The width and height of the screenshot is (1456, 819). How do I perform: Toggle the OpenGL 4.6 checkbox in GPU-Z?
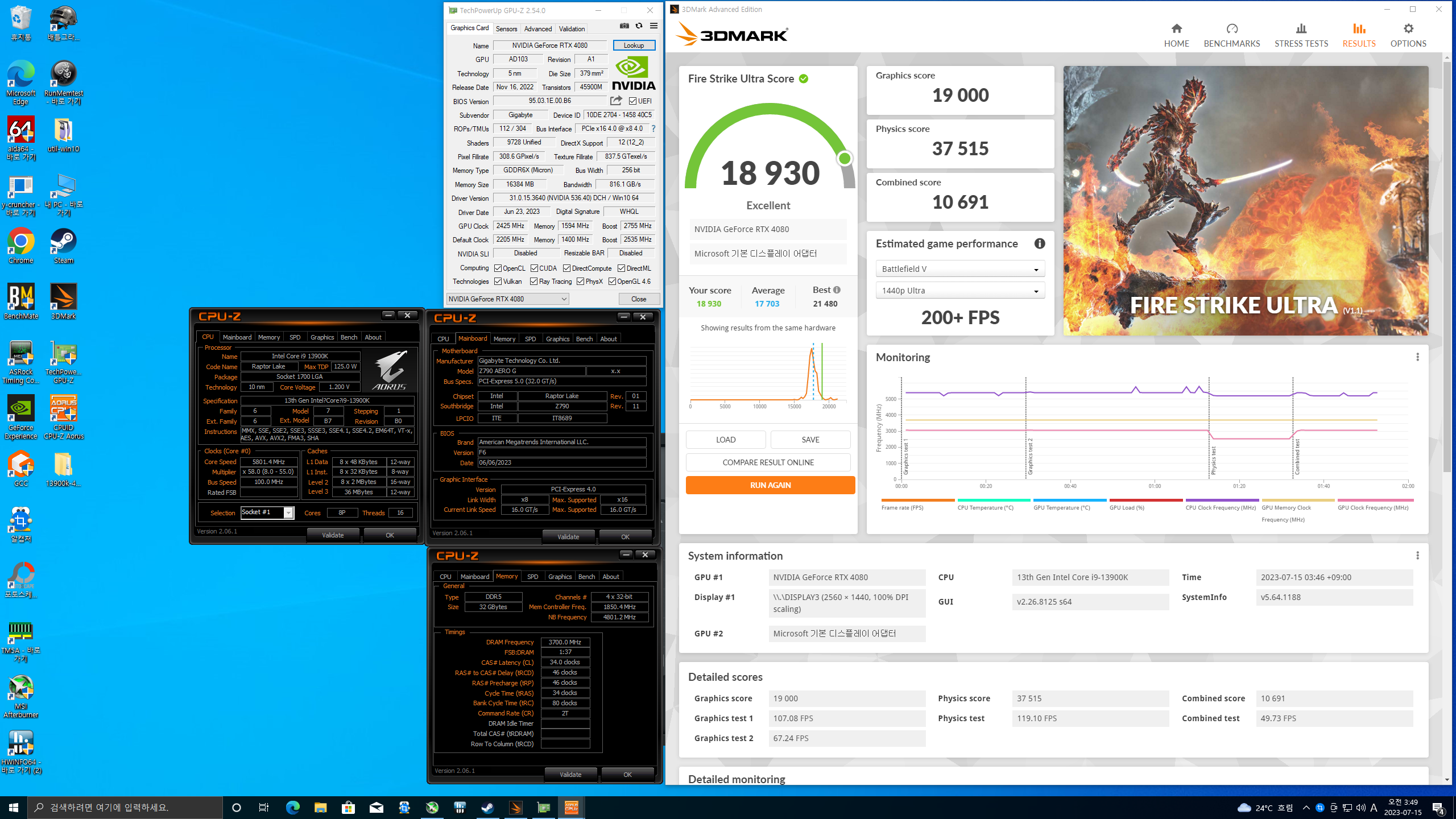click(612, 282)
